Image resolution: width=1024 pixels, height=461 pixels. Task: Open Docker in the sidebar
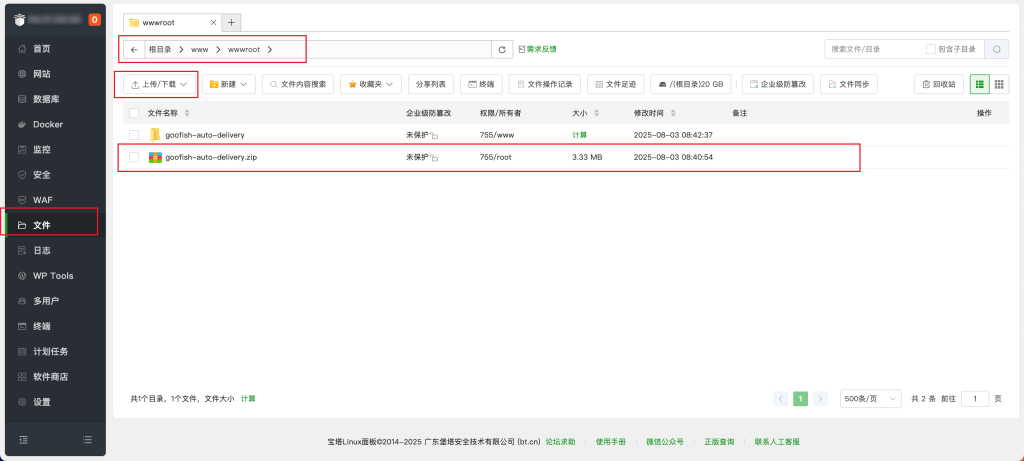[47, 124]
